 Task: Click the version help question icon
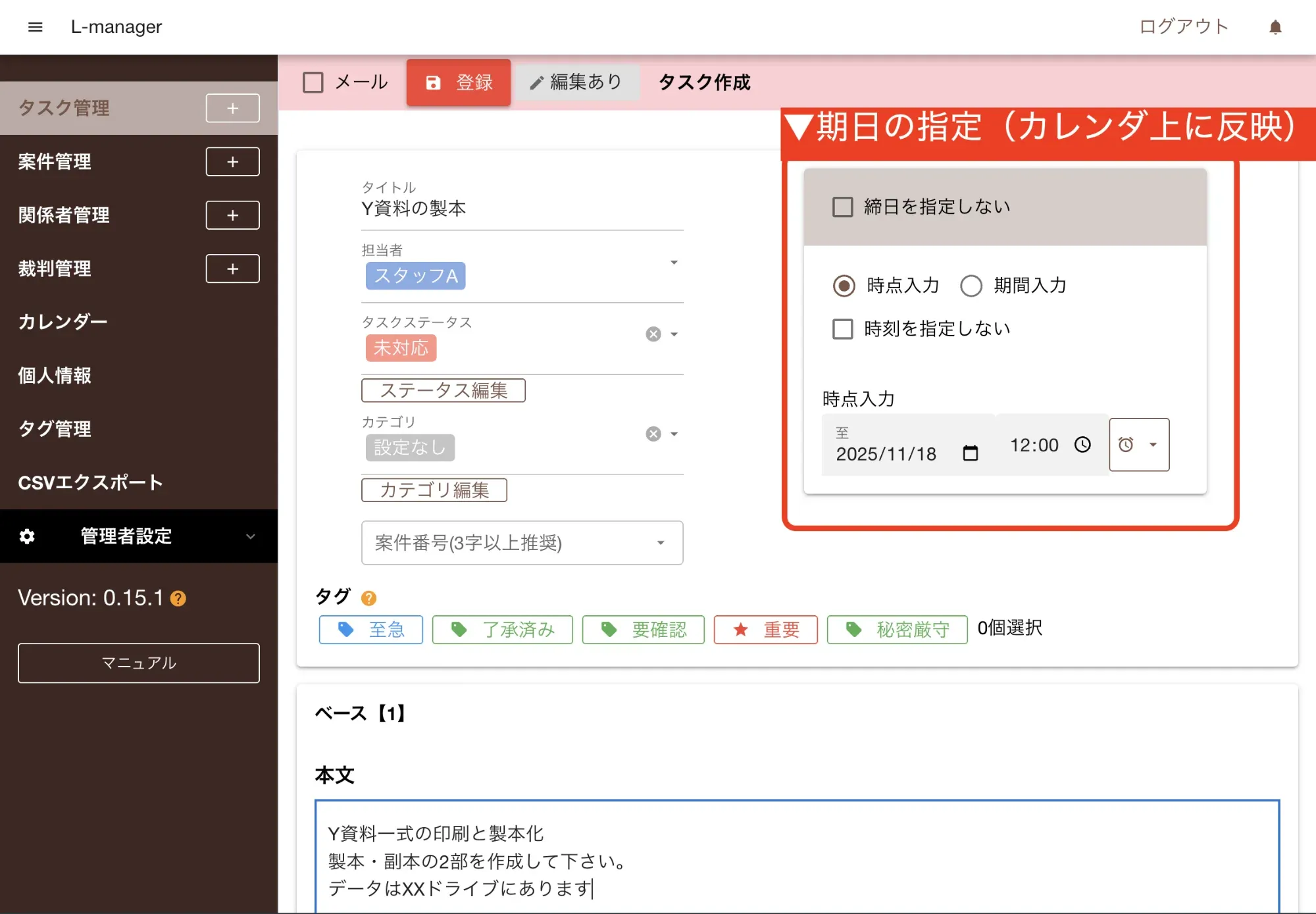click(178, 598)
